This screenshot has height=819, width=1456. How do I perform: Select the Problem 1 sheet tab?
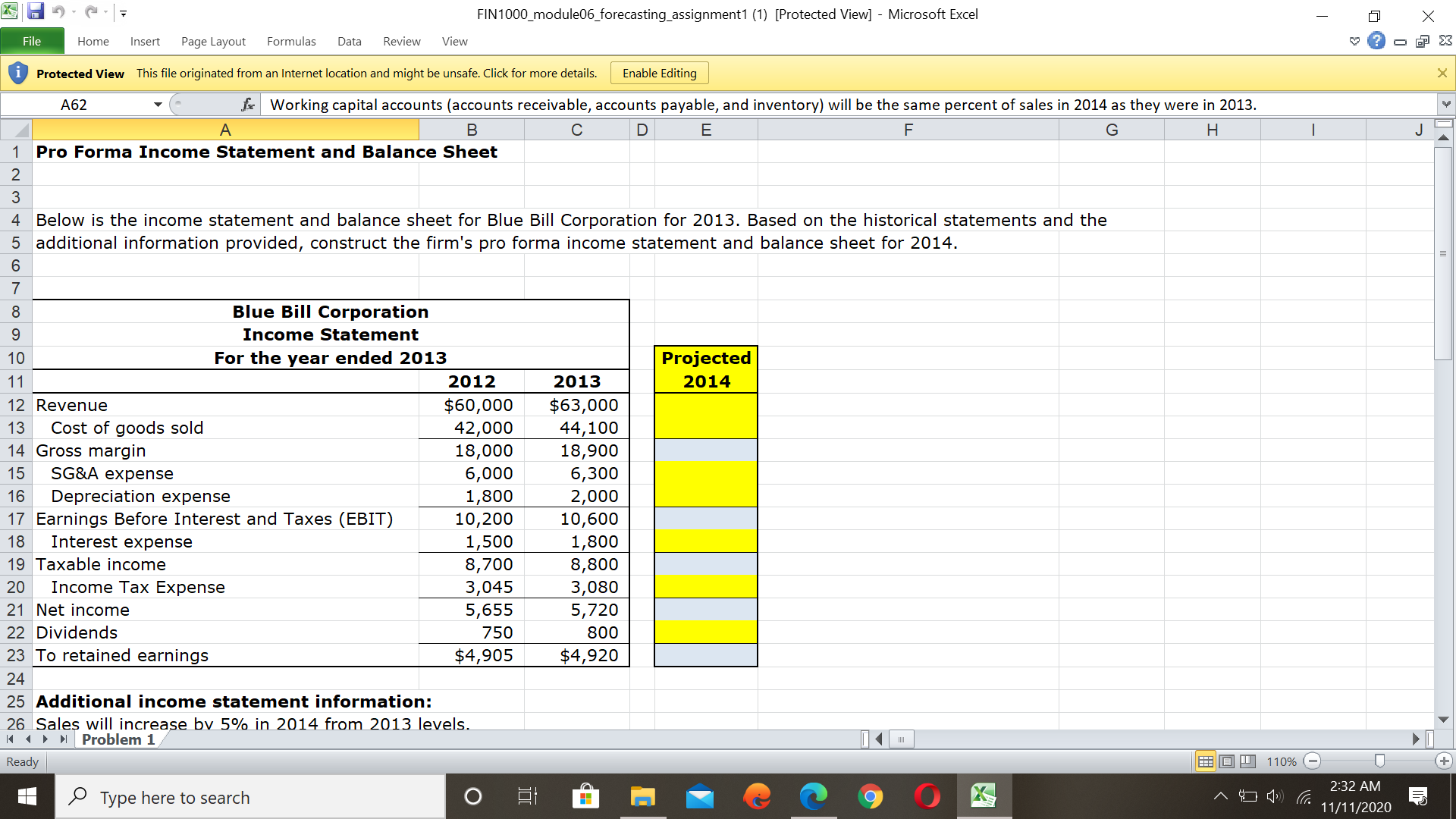tap(118, 739)
